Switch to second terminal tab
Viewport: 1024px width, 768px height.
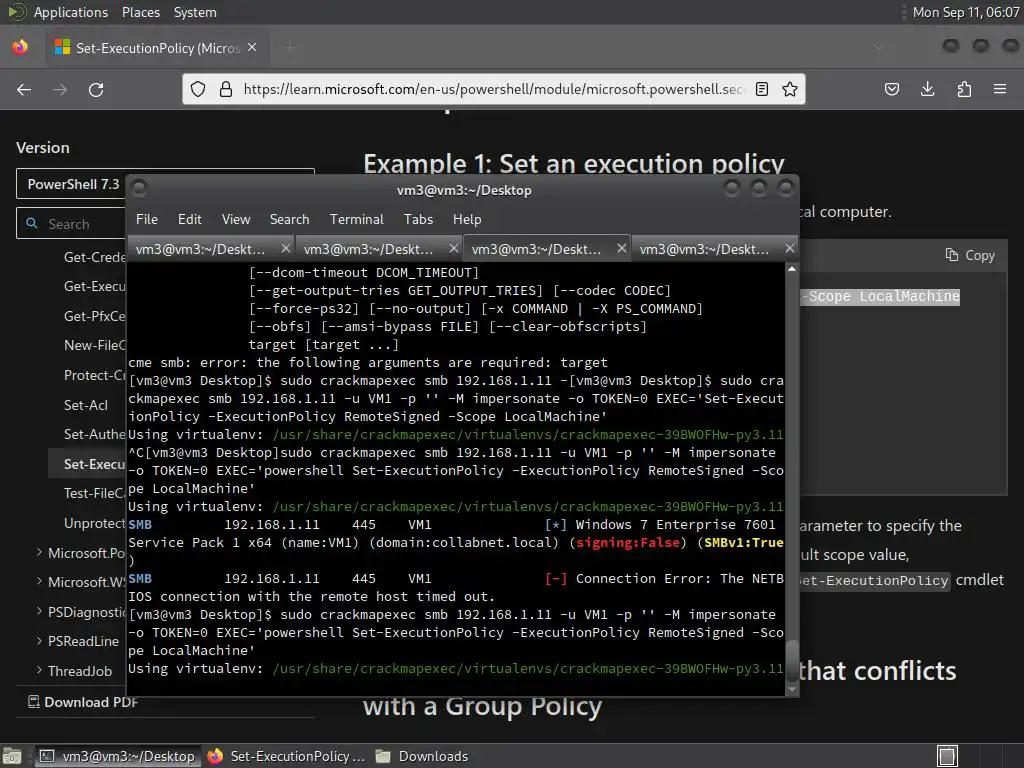pos(368,249)
